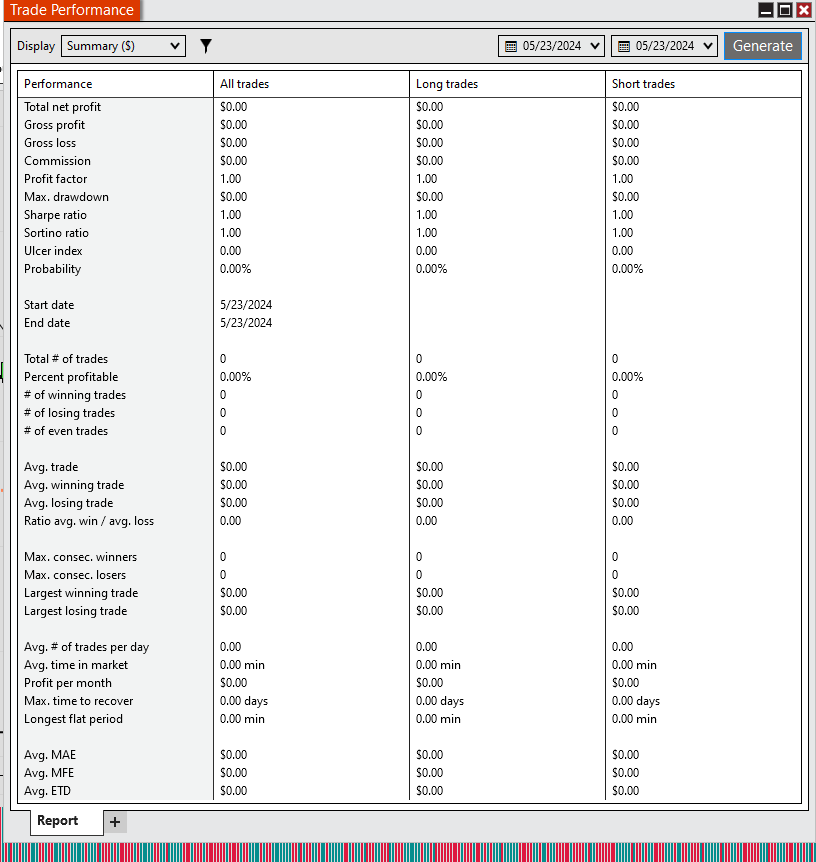Click the Generate button

pos(762,46)
